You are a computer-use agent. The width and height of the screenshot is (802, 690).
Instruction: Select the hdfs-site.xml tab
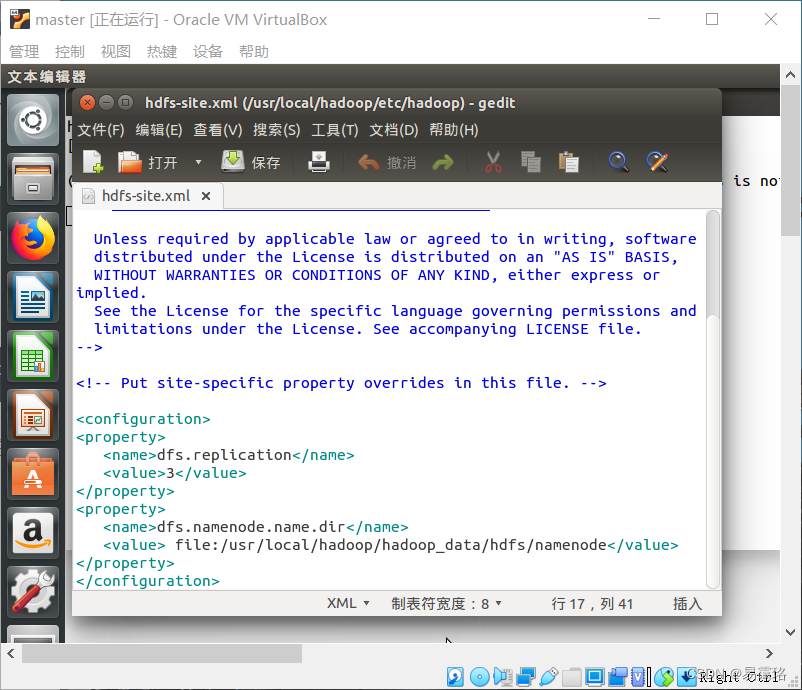(146, 196)
